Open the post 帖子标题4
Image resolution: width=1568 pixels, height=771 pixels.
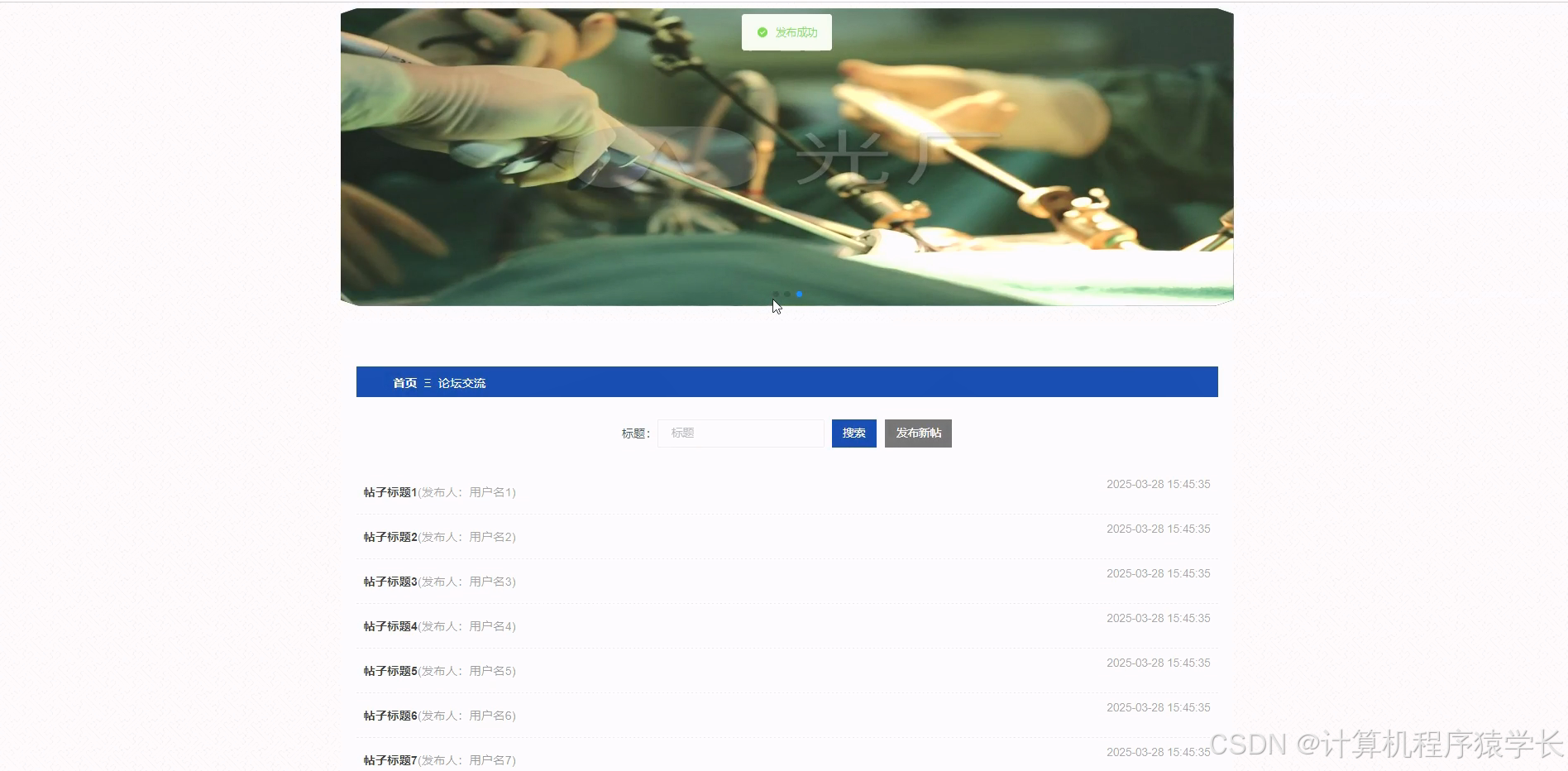(390, 626)
